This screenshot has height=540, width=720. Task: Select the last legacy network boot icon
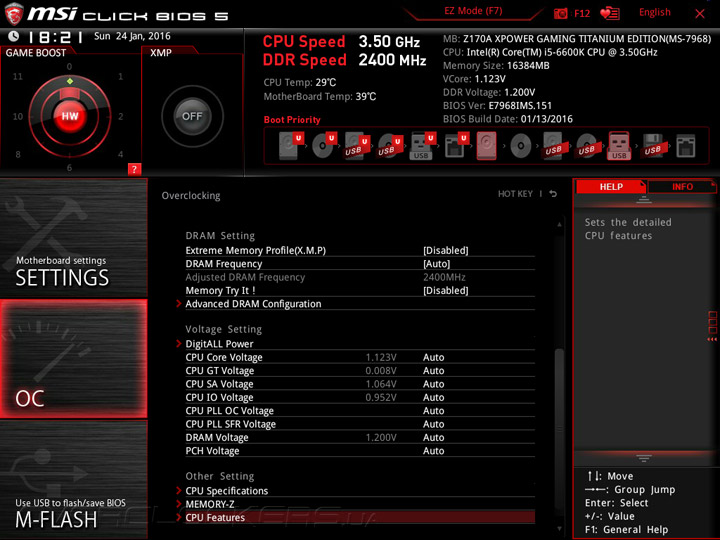[686, 146]
